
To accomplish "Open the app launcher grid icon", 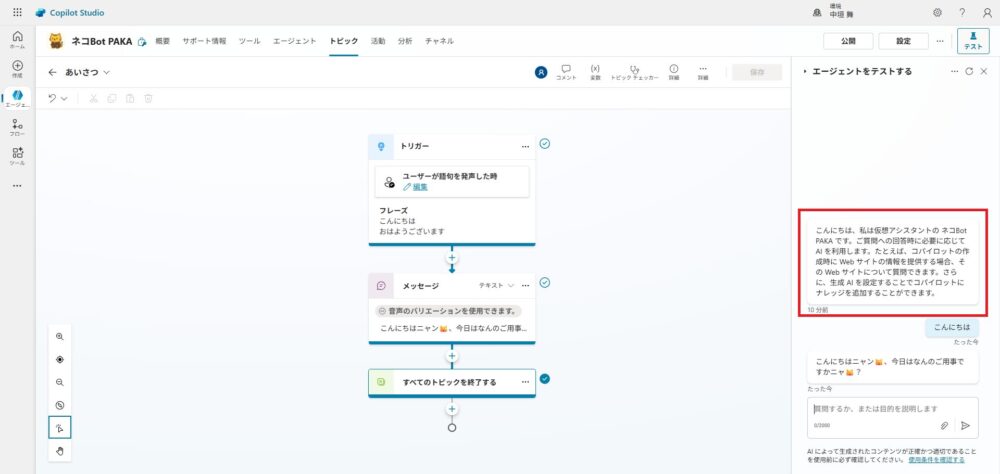I will click(17, 12).
